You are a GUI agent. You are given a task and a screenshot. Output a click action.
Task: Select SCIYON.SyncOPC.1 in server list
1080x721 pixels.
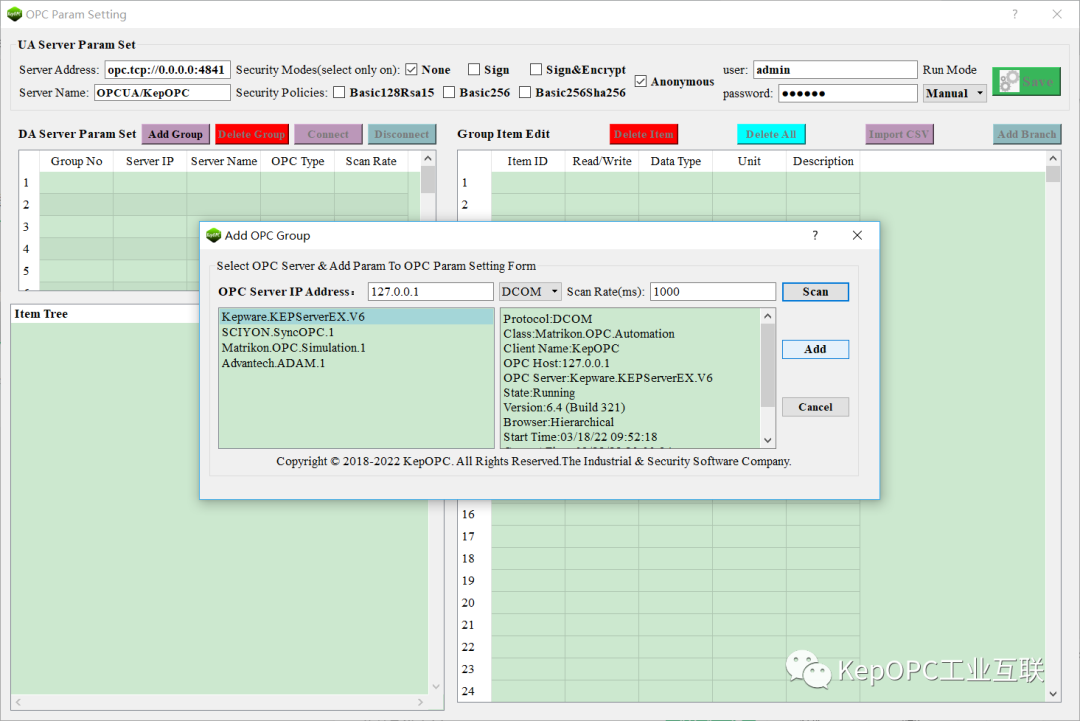(x=356, y=332)
